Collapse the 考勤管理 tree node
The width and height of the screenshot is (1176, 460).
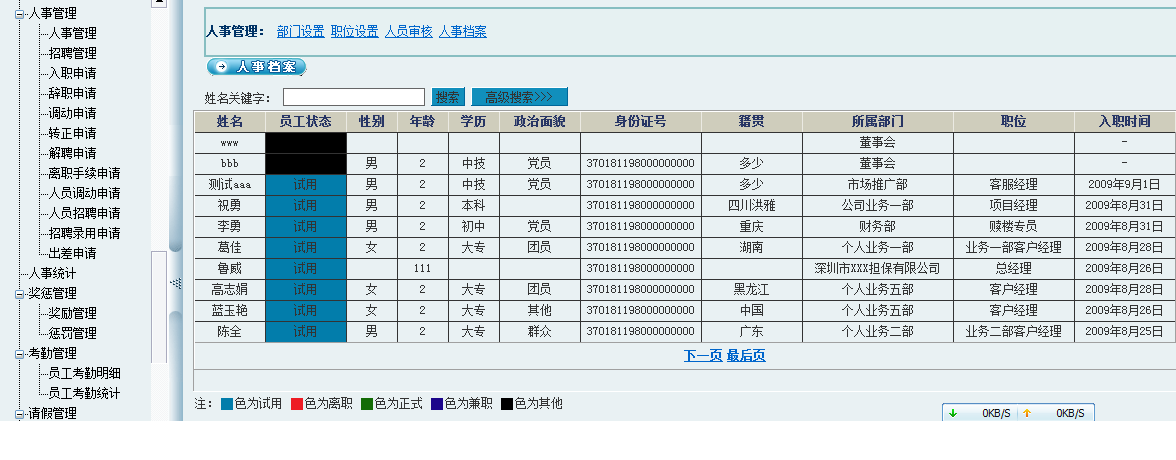[x=20, y=353]
